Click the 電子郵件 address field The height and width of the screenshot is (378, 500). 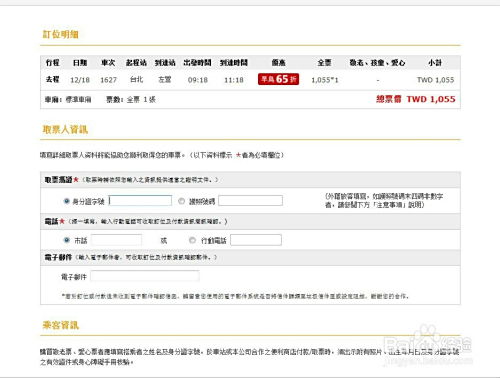tap(145, 276)
